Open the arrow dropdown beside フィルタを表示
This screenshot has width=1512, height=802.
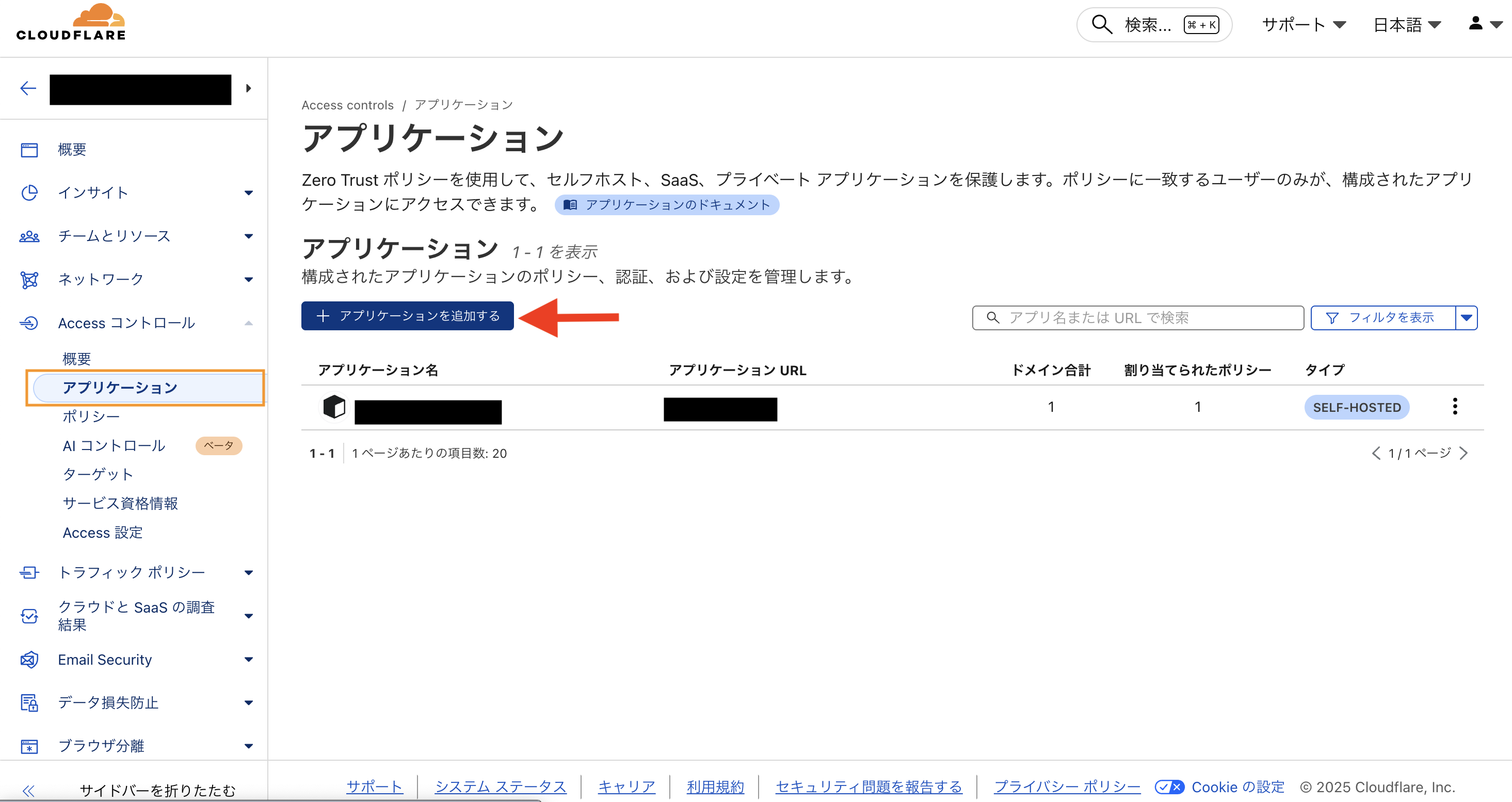point(1466,317)
